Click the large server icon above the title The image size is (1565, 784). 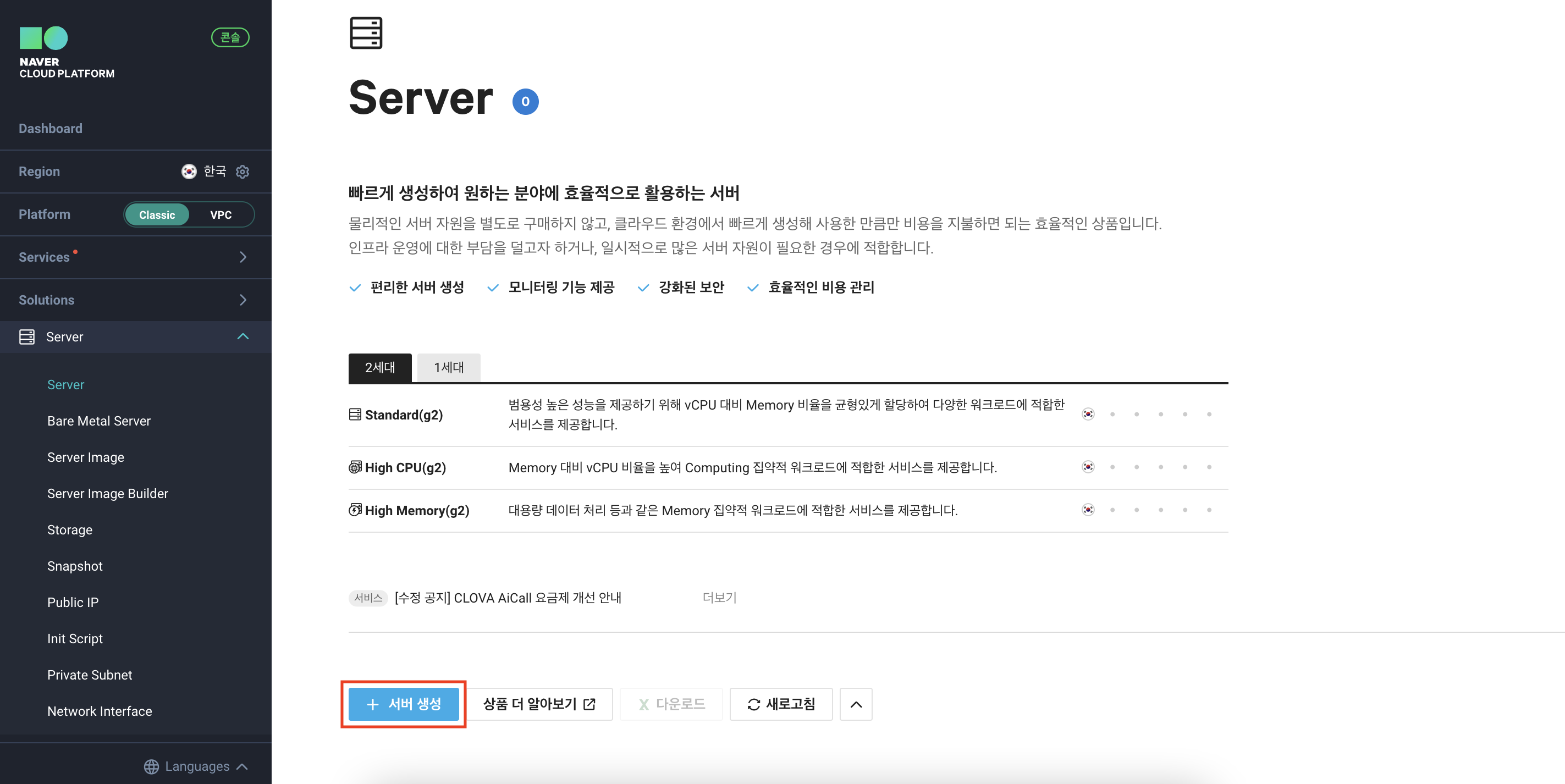coord(366,33)
